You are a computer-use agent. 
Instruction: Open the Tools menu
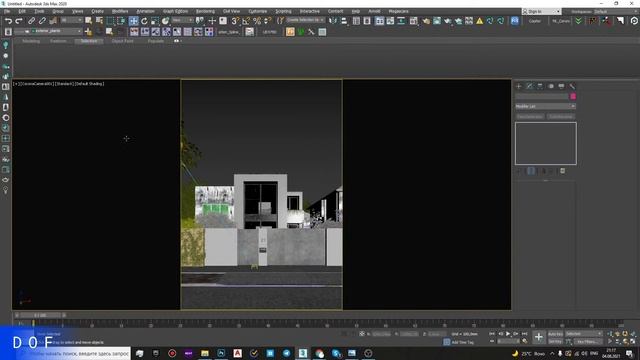pyautogui.click(x=39, y=11)
